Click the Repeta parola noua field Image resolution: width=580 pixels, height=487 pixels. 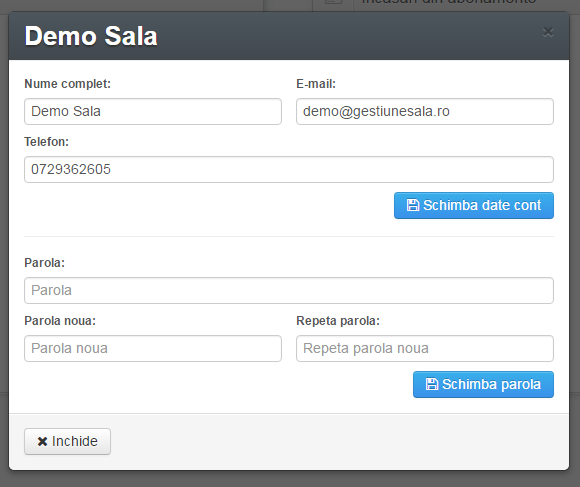coord(425,348)
